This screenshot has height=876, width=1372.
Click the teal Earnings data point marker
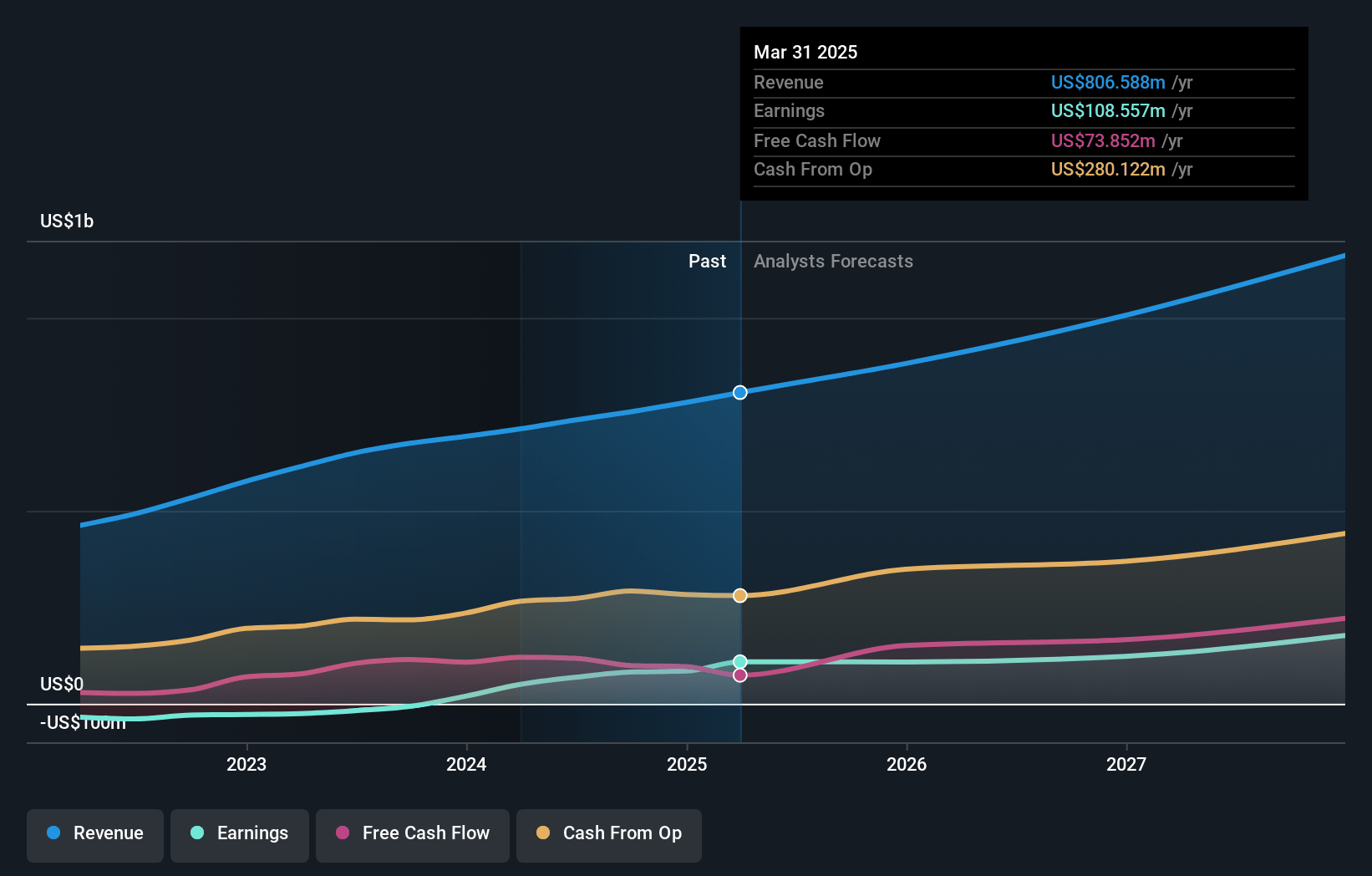click(x=740, y=662)
